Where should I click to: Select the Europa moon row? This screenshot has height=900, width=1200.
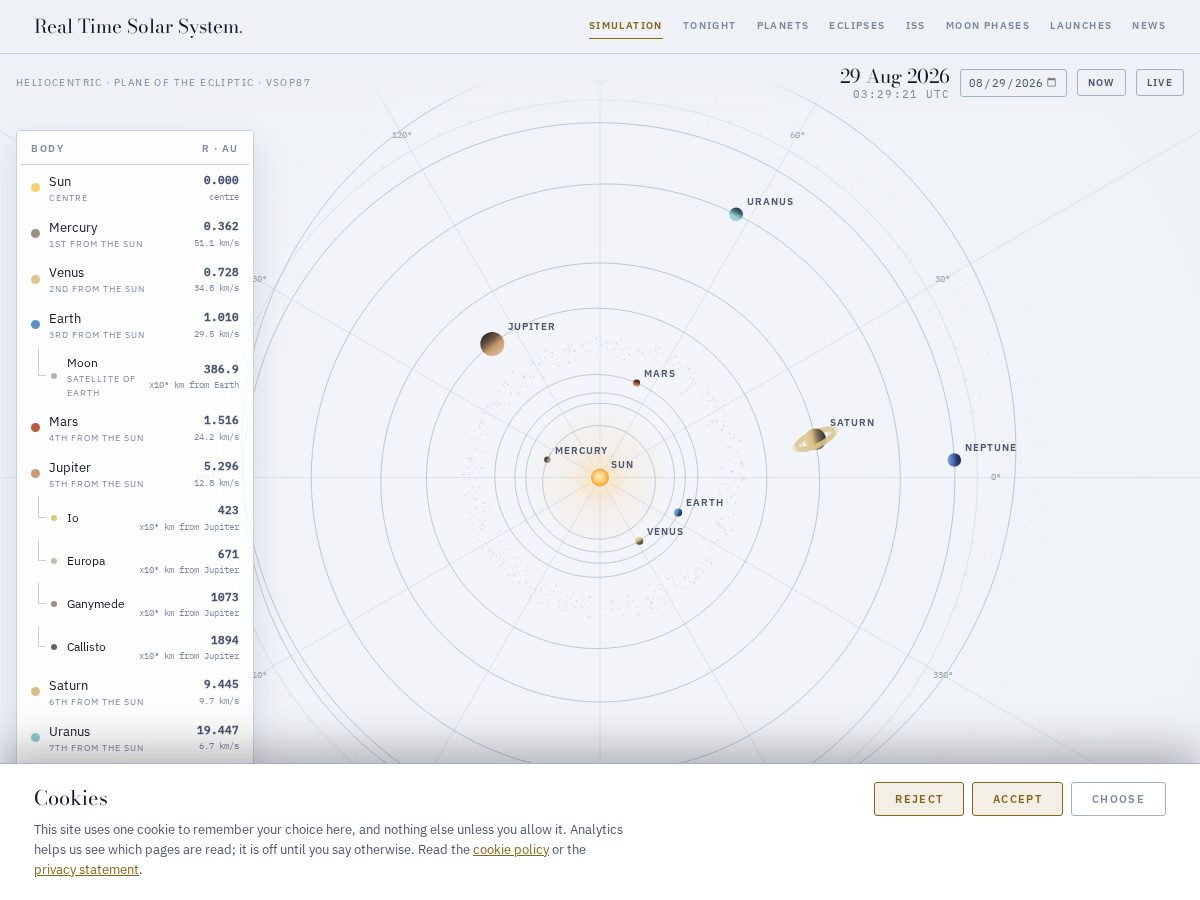coord(135,561)
